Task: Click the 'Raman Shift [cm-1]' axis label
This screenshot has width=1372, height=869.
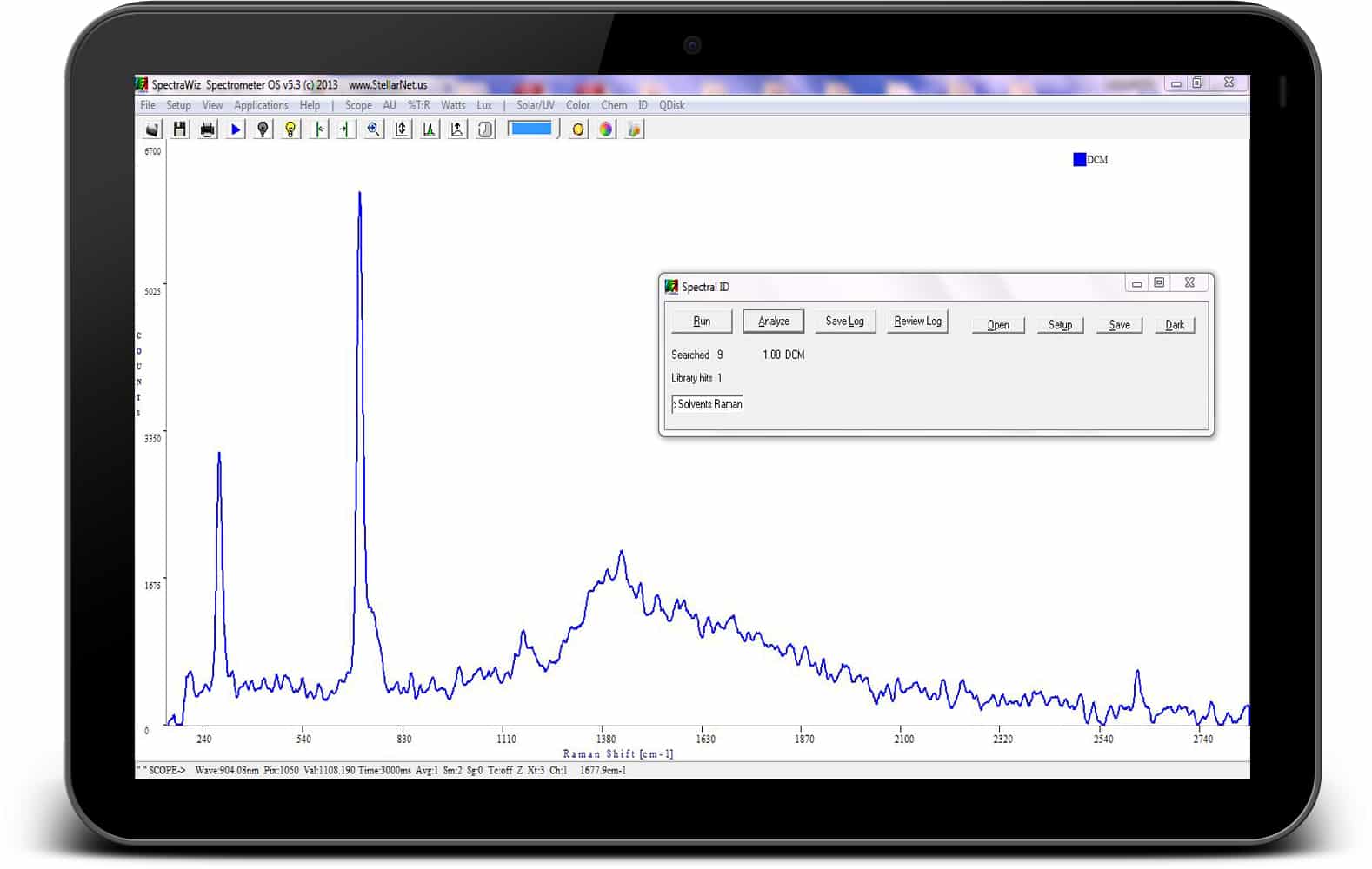Action: [x=618, y=754]
